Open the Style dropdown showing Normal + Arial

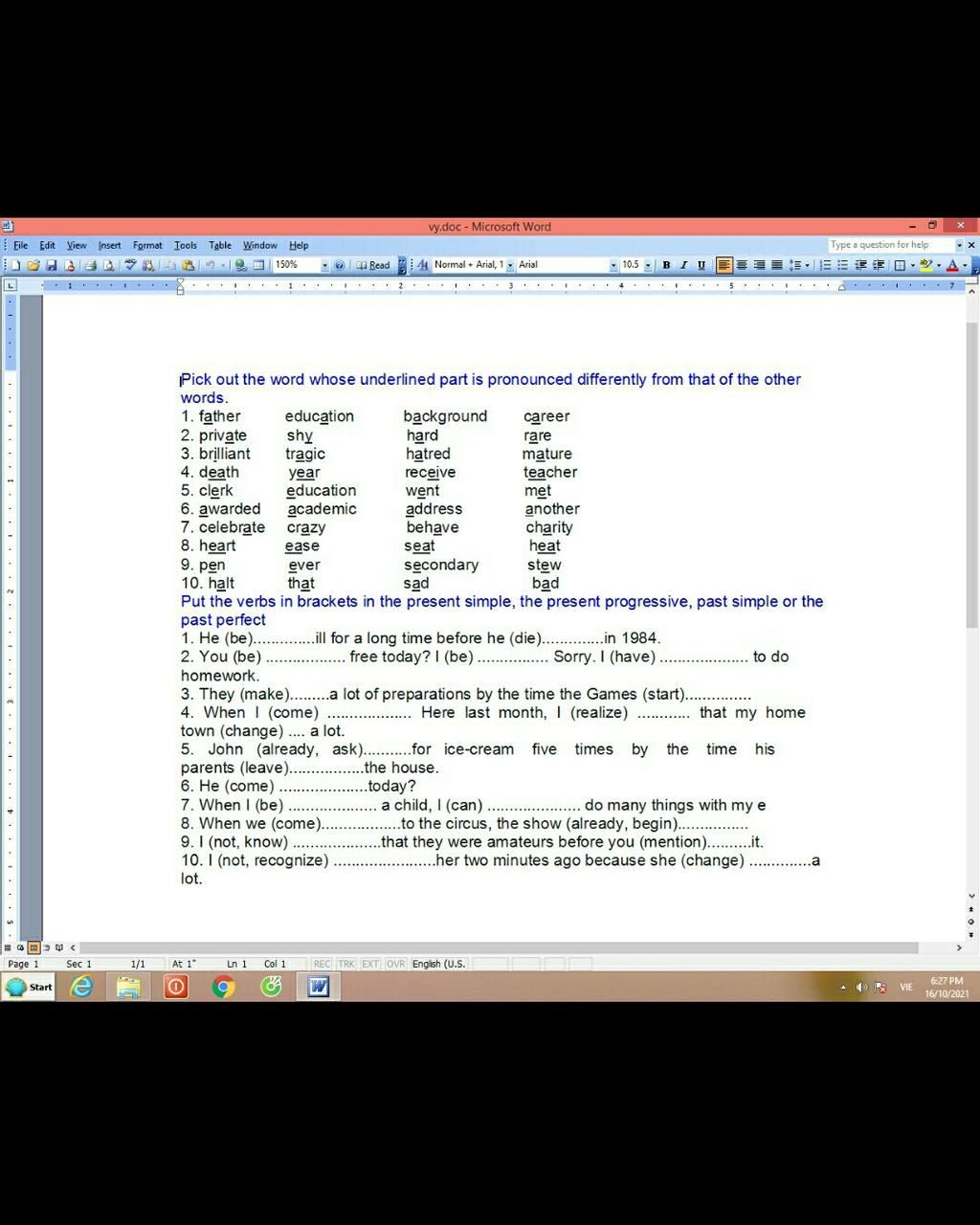point(510,265)
